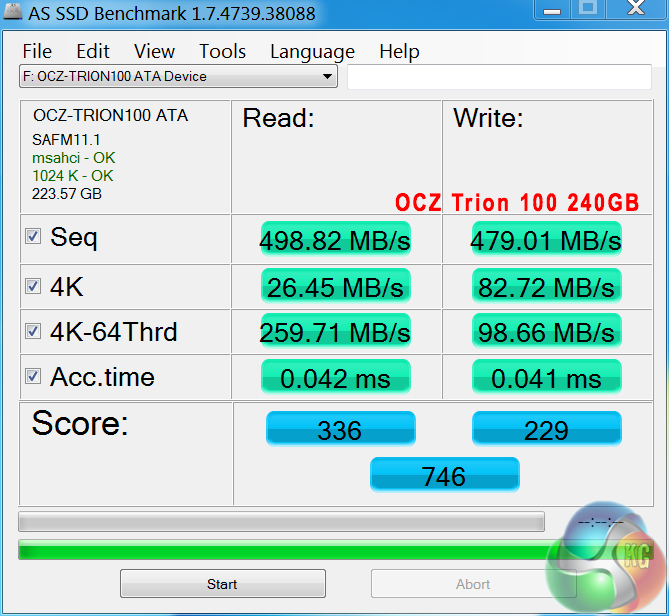Screen dimensions: 669x616
Task: Maximize the AS SSD Benchmark window
Action: (588, 9)
